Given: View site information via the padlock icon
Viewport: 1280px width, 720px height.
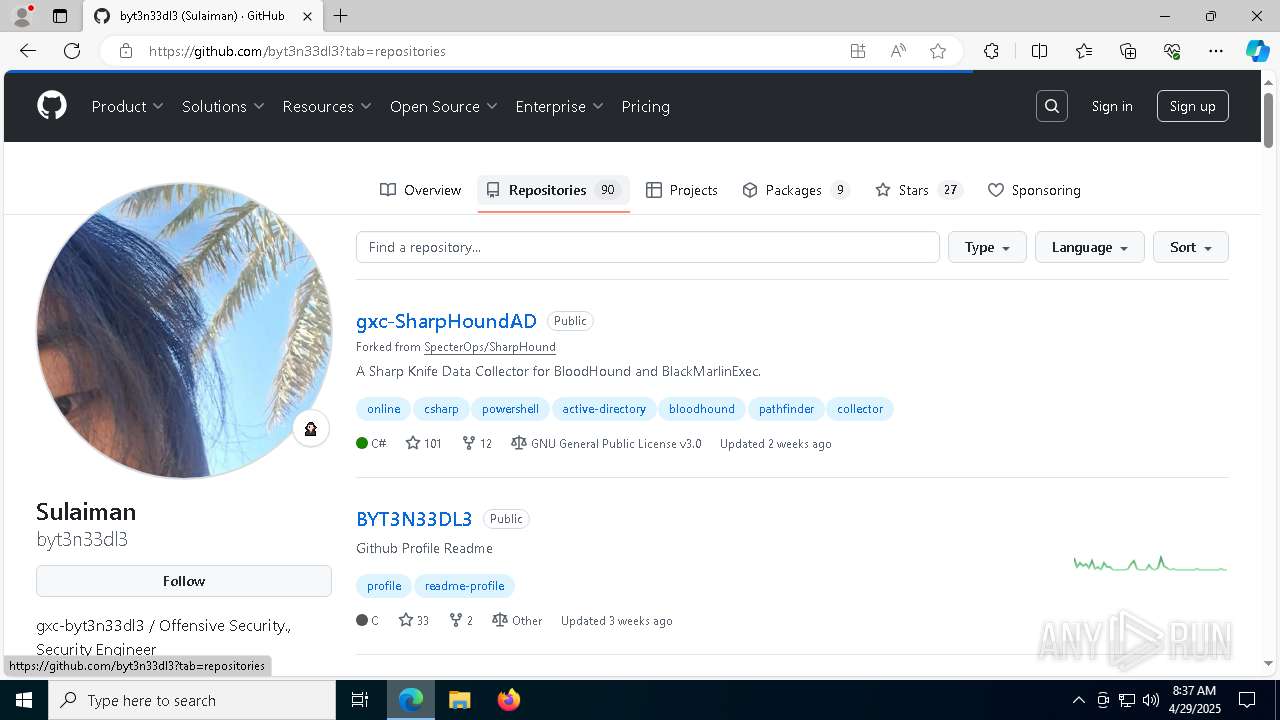Looking at the screenshot, I should (126, 51).
